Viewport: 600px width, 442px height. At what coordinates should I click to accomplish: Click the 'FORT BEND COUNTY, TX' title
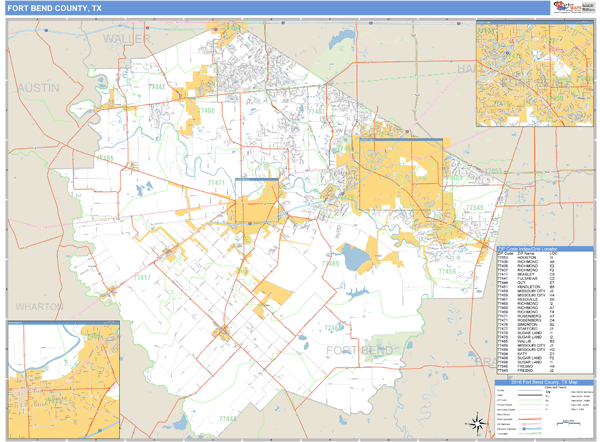54,8
